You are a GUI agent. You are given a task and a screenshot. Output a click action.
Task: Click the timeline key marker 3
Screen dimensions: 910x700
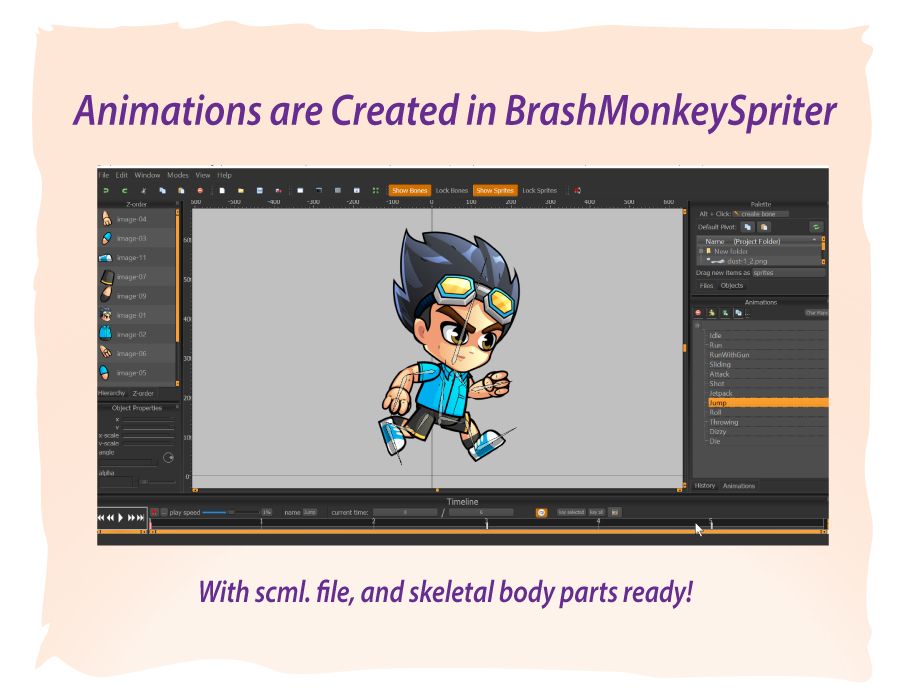click(486, 524)
